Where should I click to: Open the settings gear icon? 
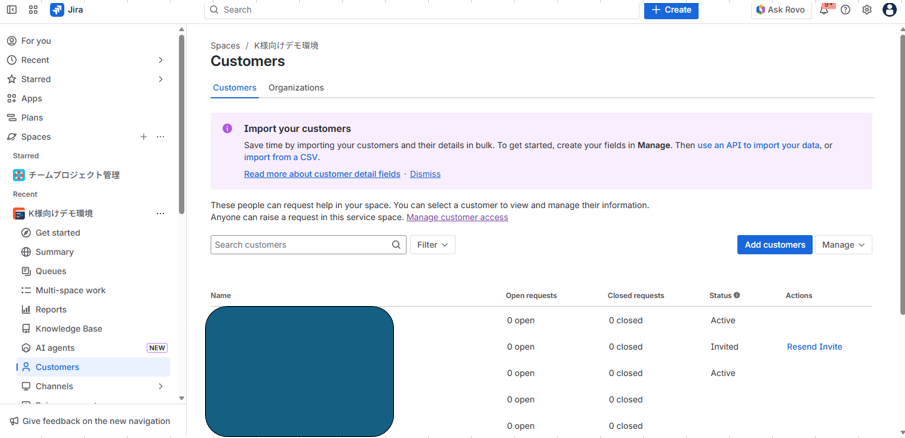(x=866, y=10)
